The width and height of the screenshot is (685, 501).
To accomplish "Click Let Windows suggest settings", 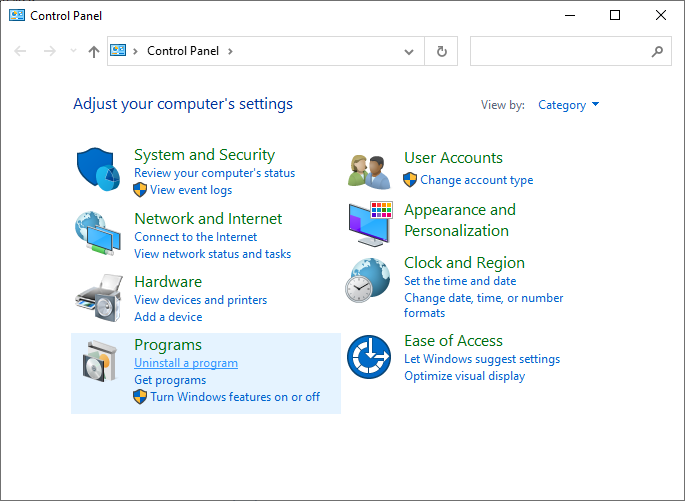I will pos(482,359).
